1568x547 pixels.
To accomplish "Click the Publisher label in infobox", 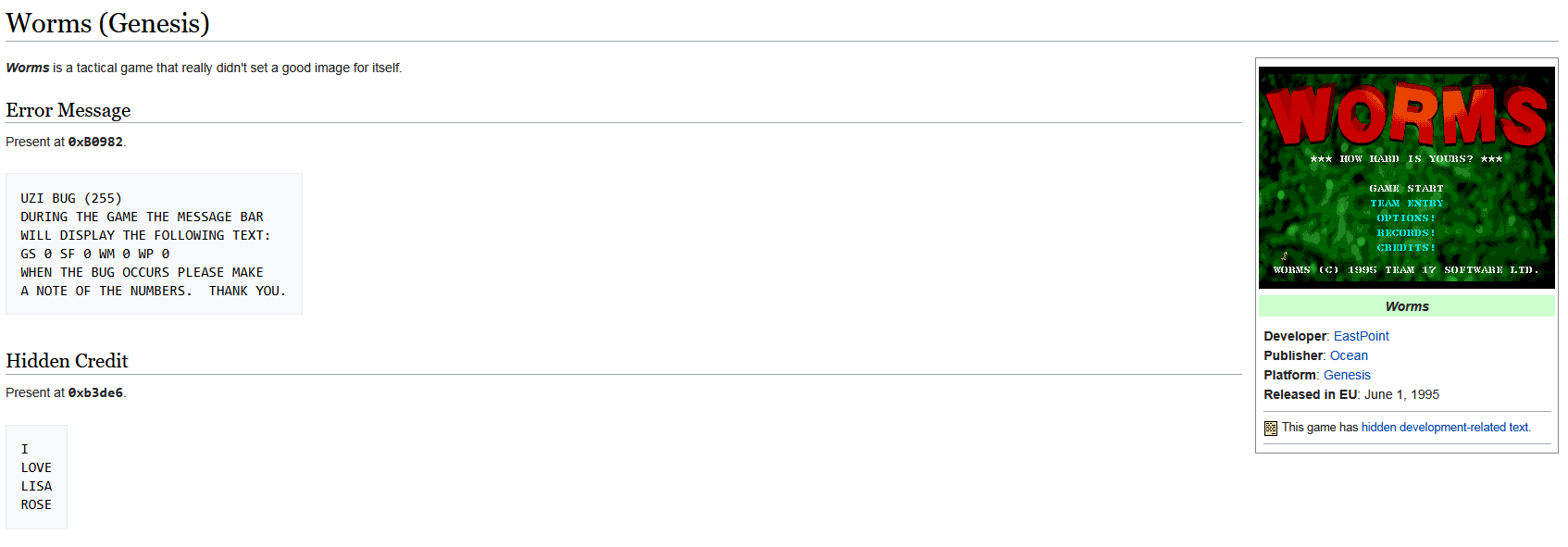I will pos(1293,355).
